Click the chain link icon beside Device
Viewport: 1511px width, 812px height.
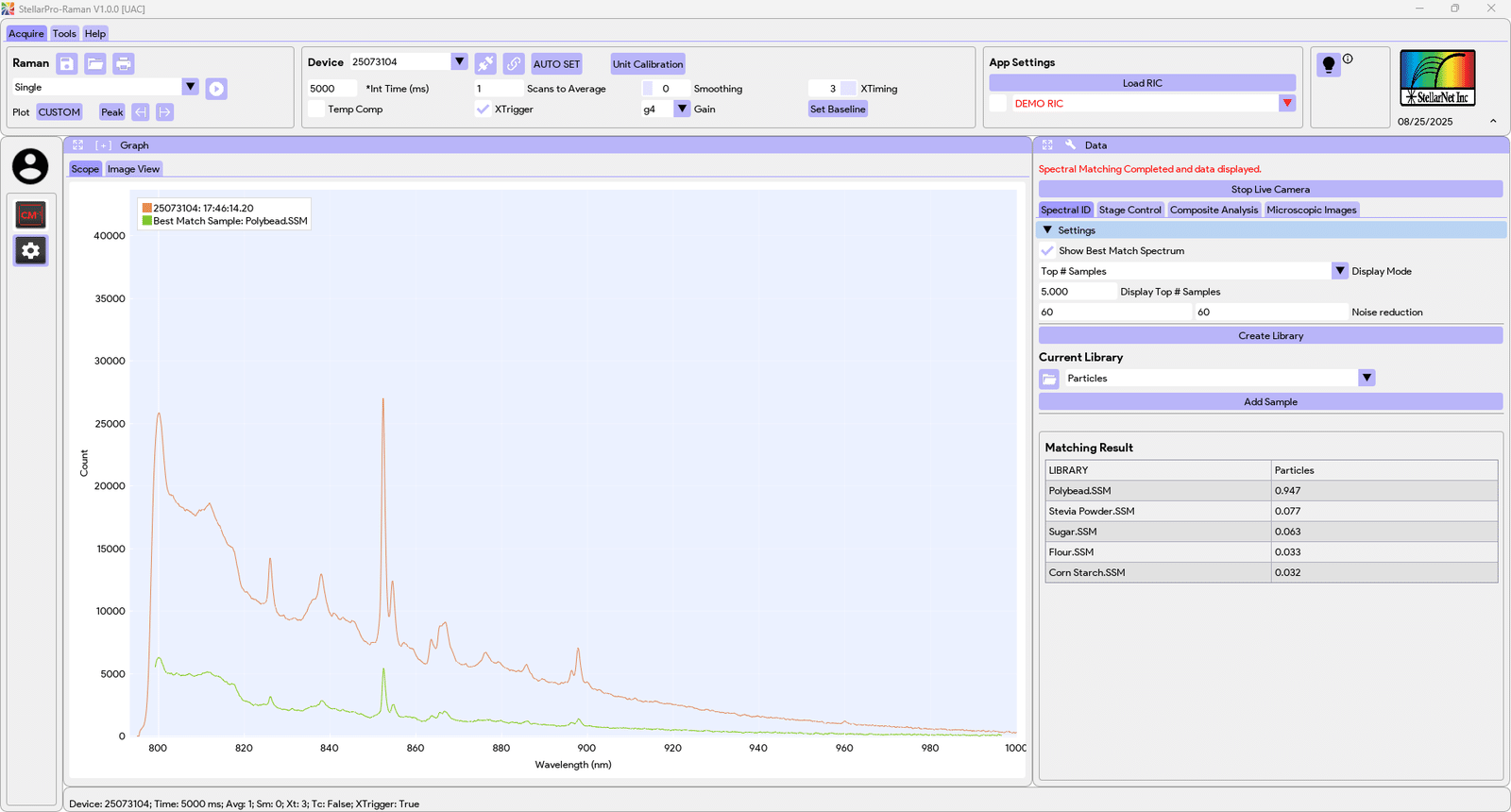(514, 63)
